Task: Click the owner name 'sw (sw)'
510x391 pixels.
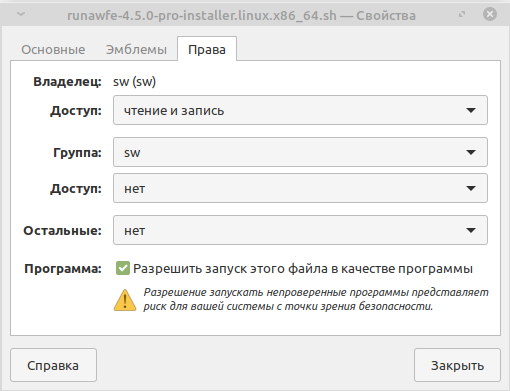Action: tap(135, 82)
